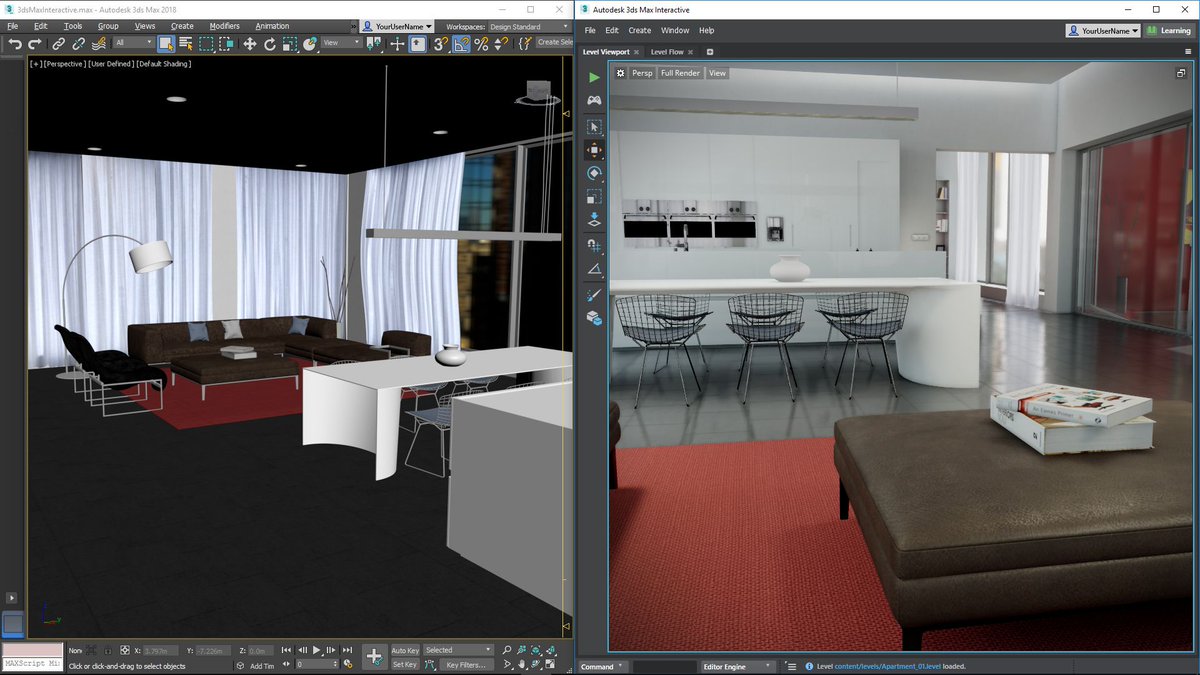Select the Rotate tool in Interactive sidebar
Screen dimensions: 1200x675
[x=595, y=173]
